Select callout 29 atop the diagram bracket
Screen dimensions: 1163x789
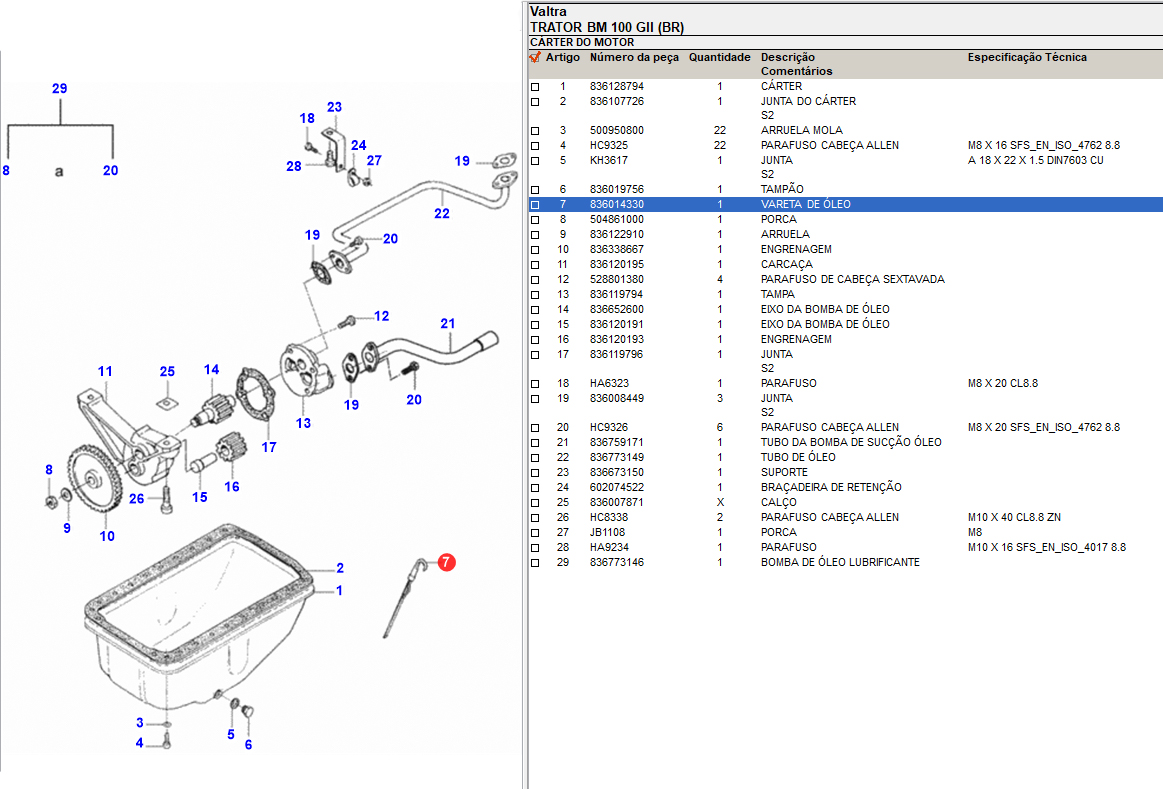pyautogui.click(x=59, y=88)
